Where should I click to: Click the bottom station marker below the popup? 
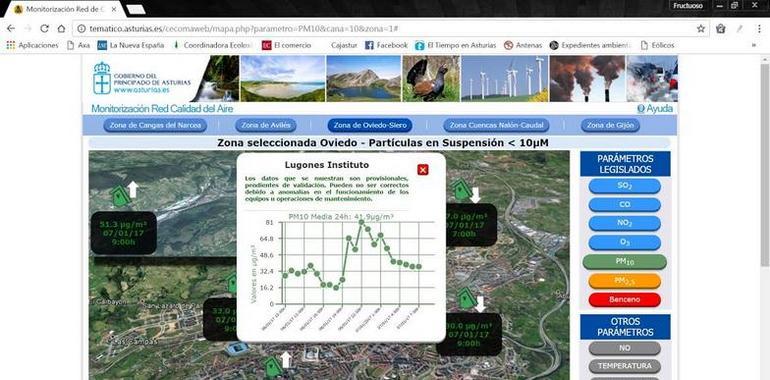[x=273, y=368]
